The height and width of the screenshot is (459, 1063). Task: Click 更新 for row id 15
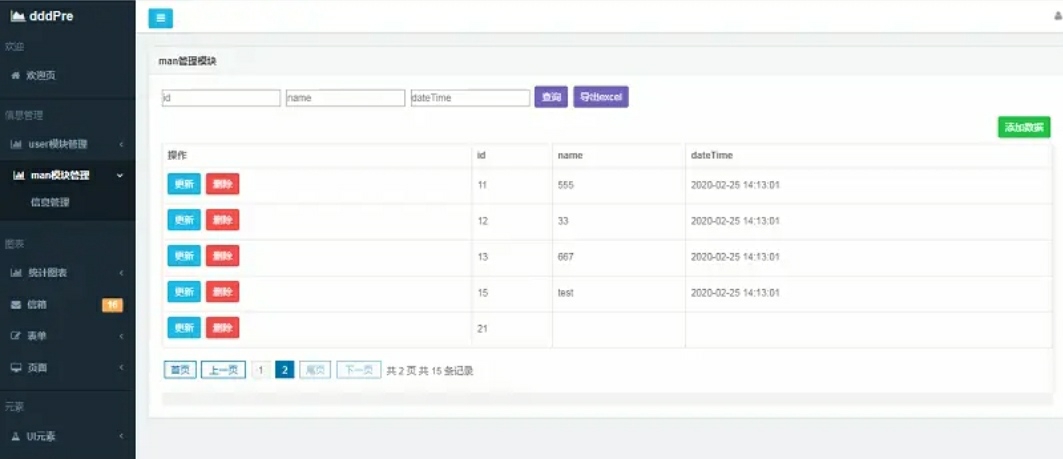pyautogui.click(x=184, y=292)
